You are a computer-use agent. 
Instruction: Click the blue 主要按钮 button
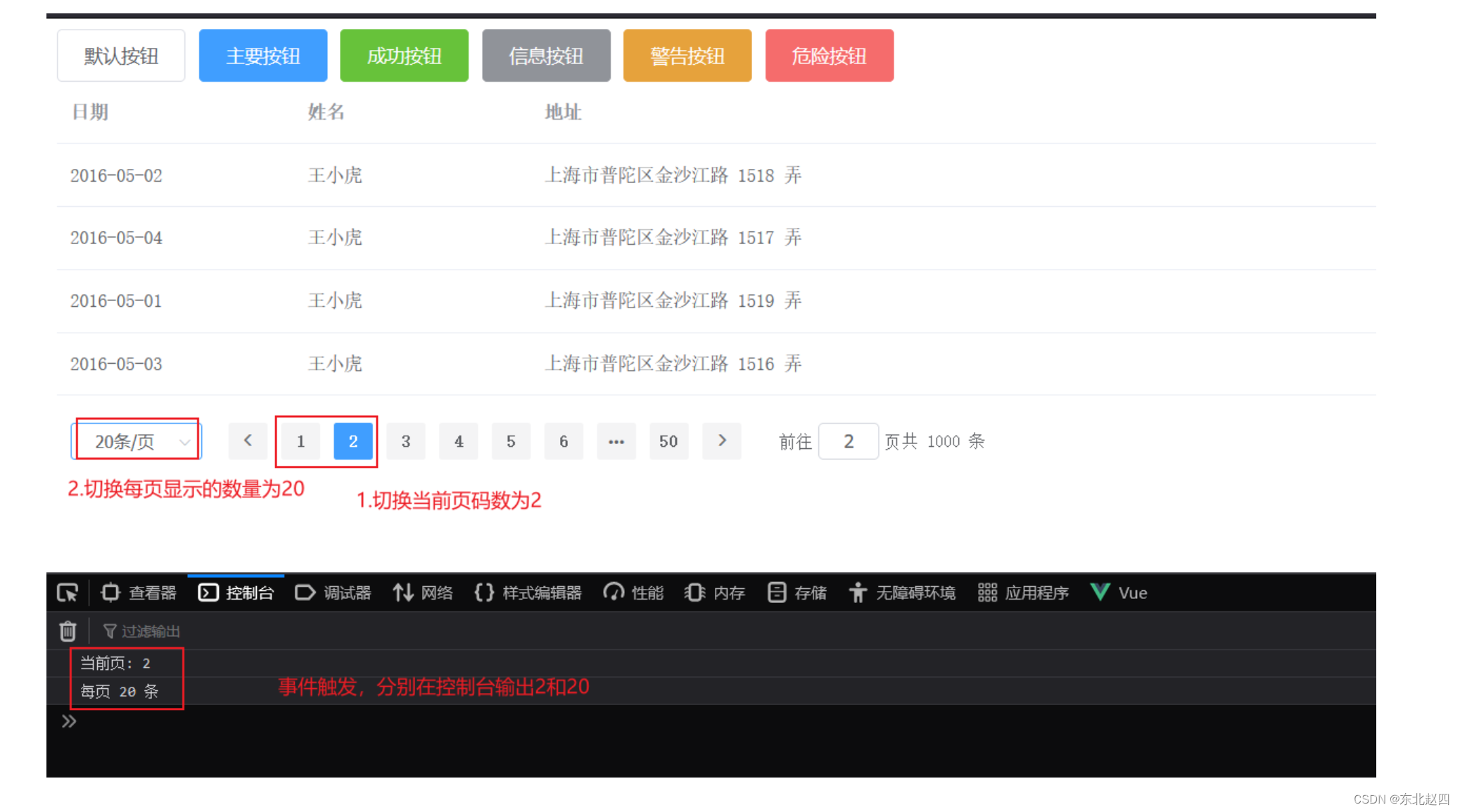[263, 56]
